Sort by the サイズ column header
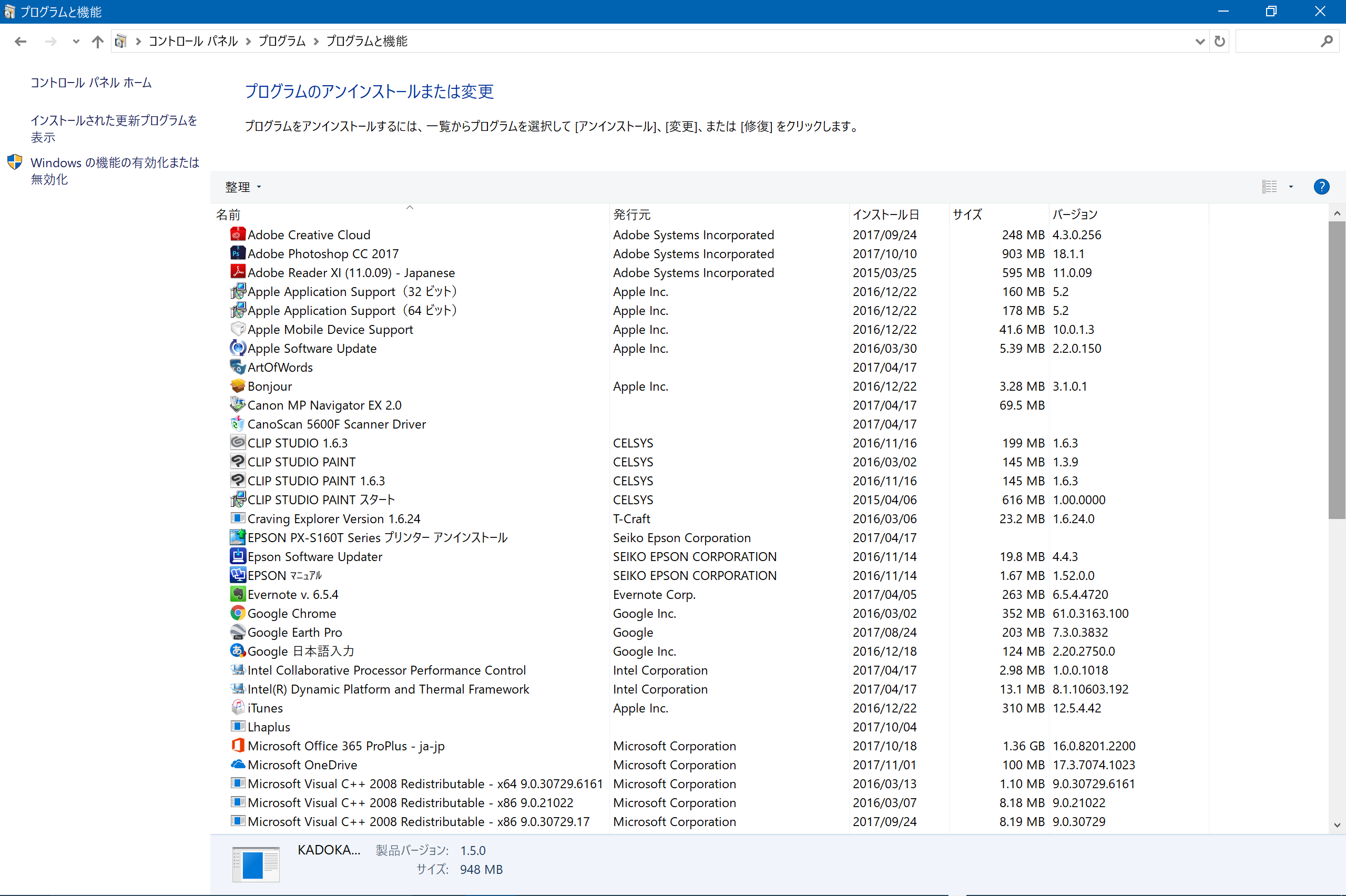Screen dimensions: 1346x896 pyautogui.click(x=967, y=215)
